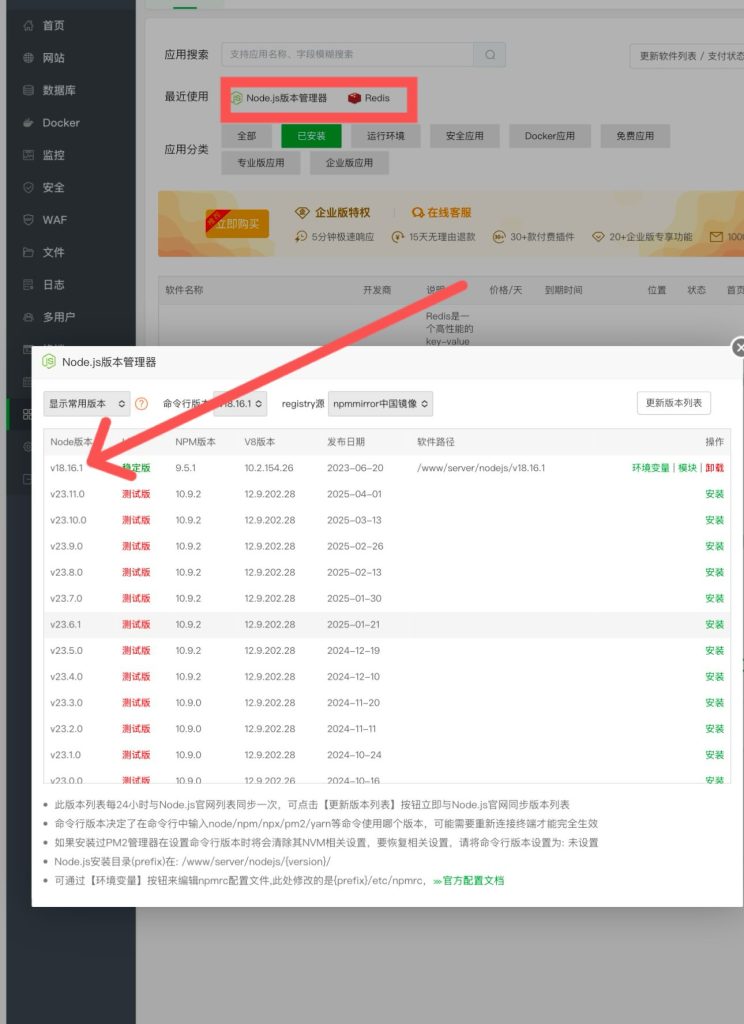The image size is (744, 1024).
Task: Open 环境变量 for v18.16.1
Action: click(x=651, y=468)
